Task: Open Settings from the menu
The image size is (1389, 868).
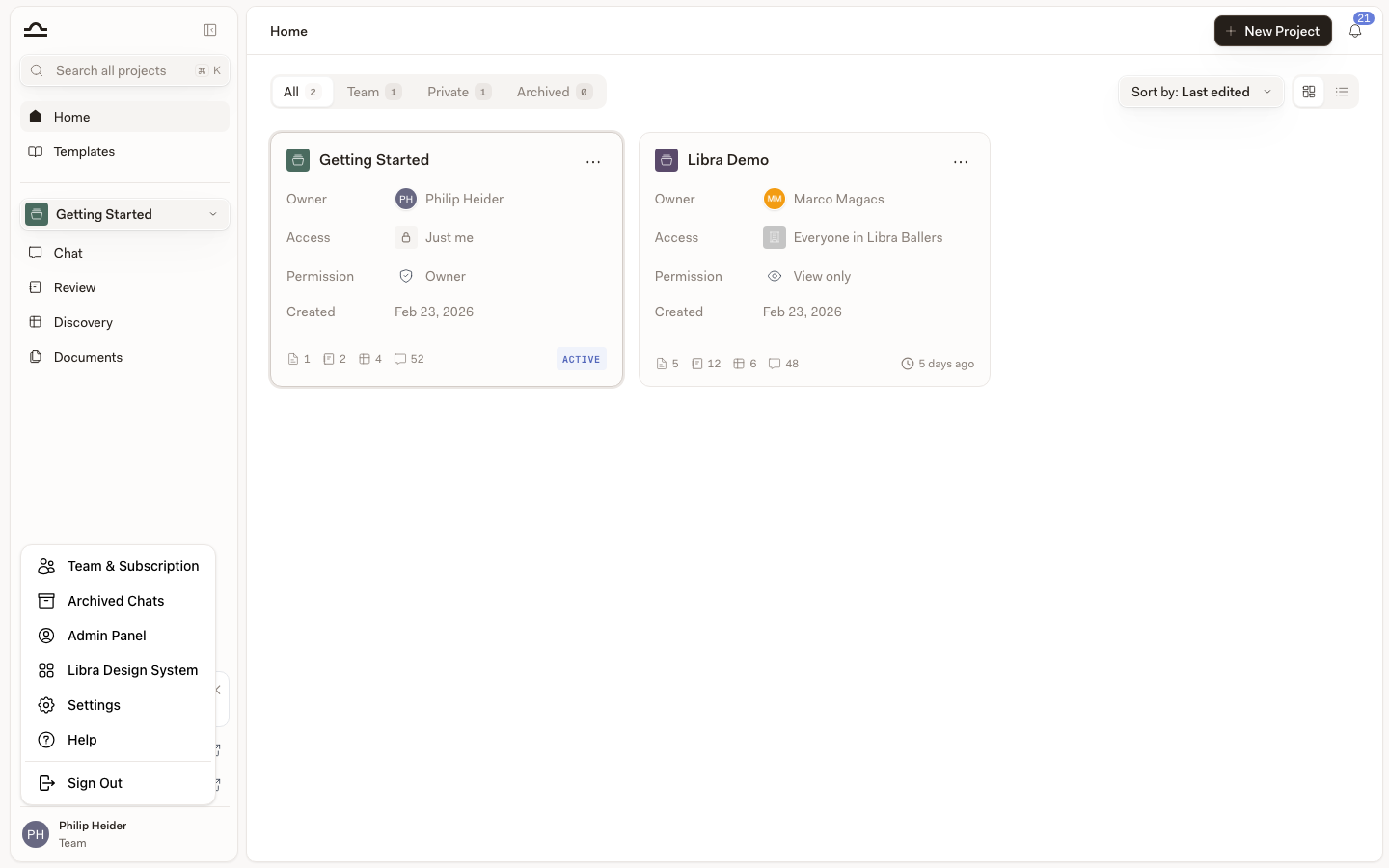Action: [x=118, y=705]
